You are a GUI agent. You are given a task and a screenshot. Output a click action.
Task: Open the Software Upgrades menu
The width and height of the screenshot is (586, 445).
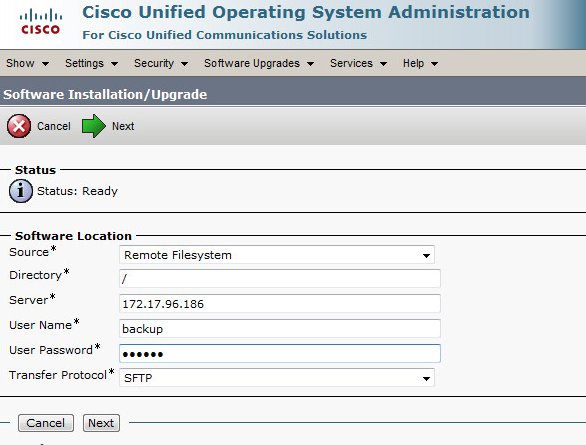[x=259, y=64]
